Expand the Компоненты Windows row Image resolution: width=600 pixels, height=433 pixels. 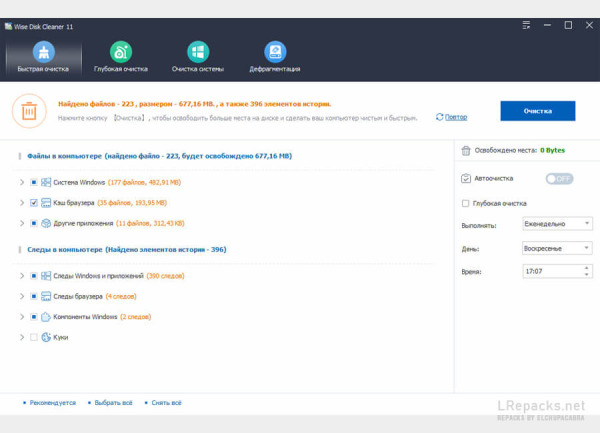22,317
